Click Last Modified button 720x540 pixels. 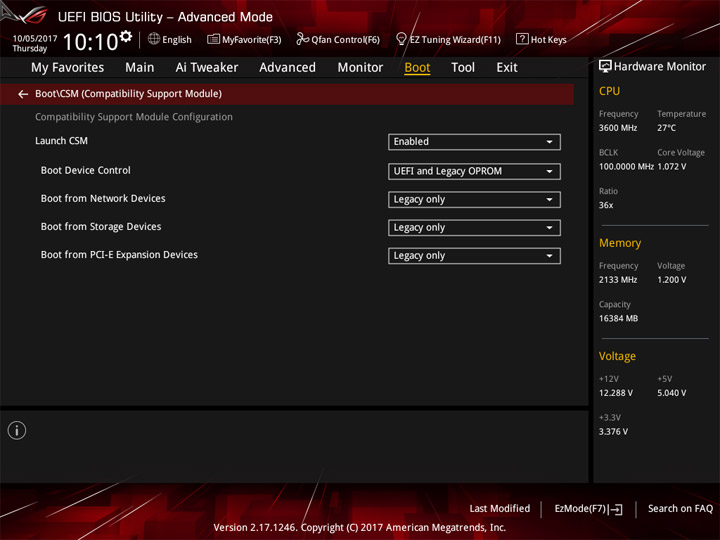(500, 509)
